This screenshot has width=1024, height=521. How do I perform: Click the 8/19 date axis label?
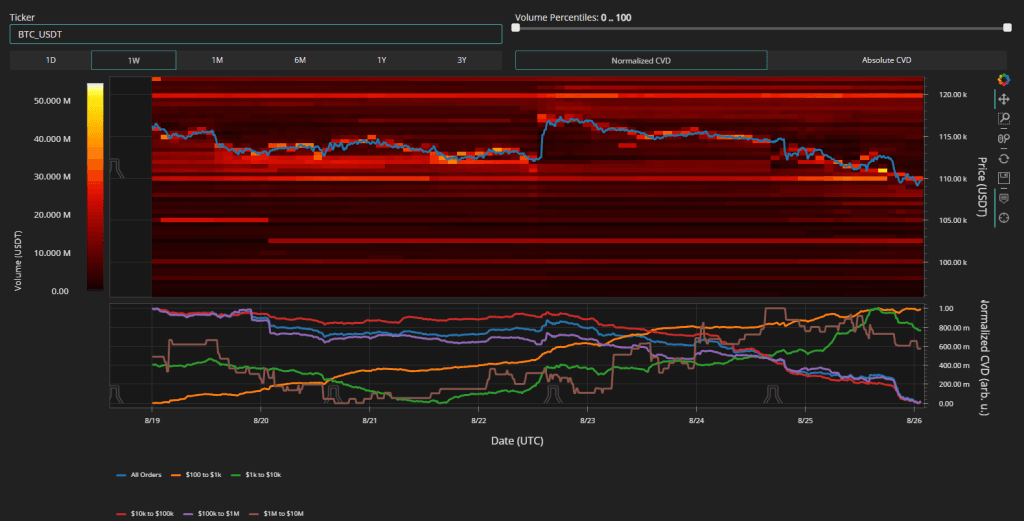point(152,420)
